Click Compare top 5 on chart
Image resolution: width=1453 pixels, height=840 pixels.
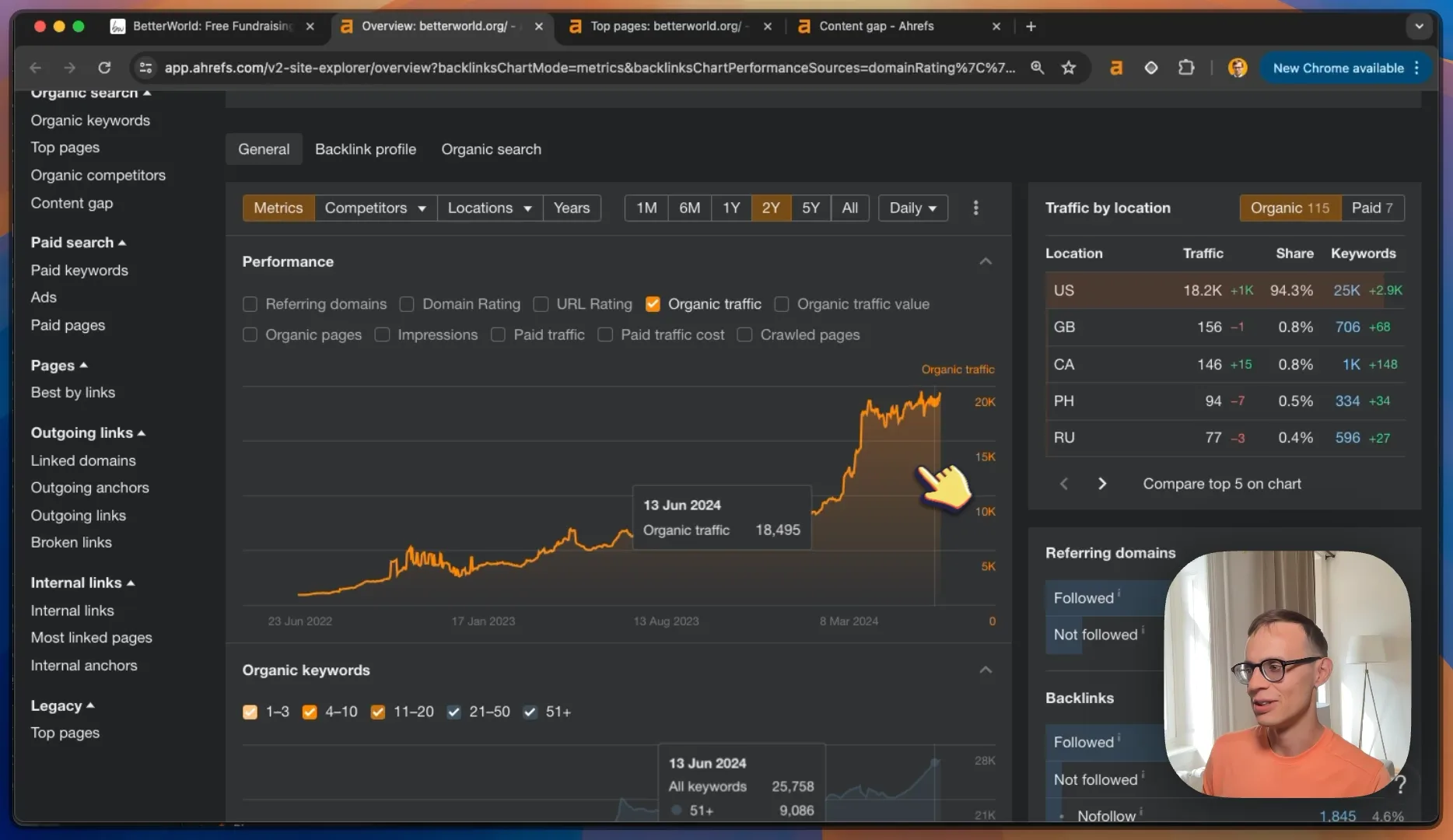1221,484
